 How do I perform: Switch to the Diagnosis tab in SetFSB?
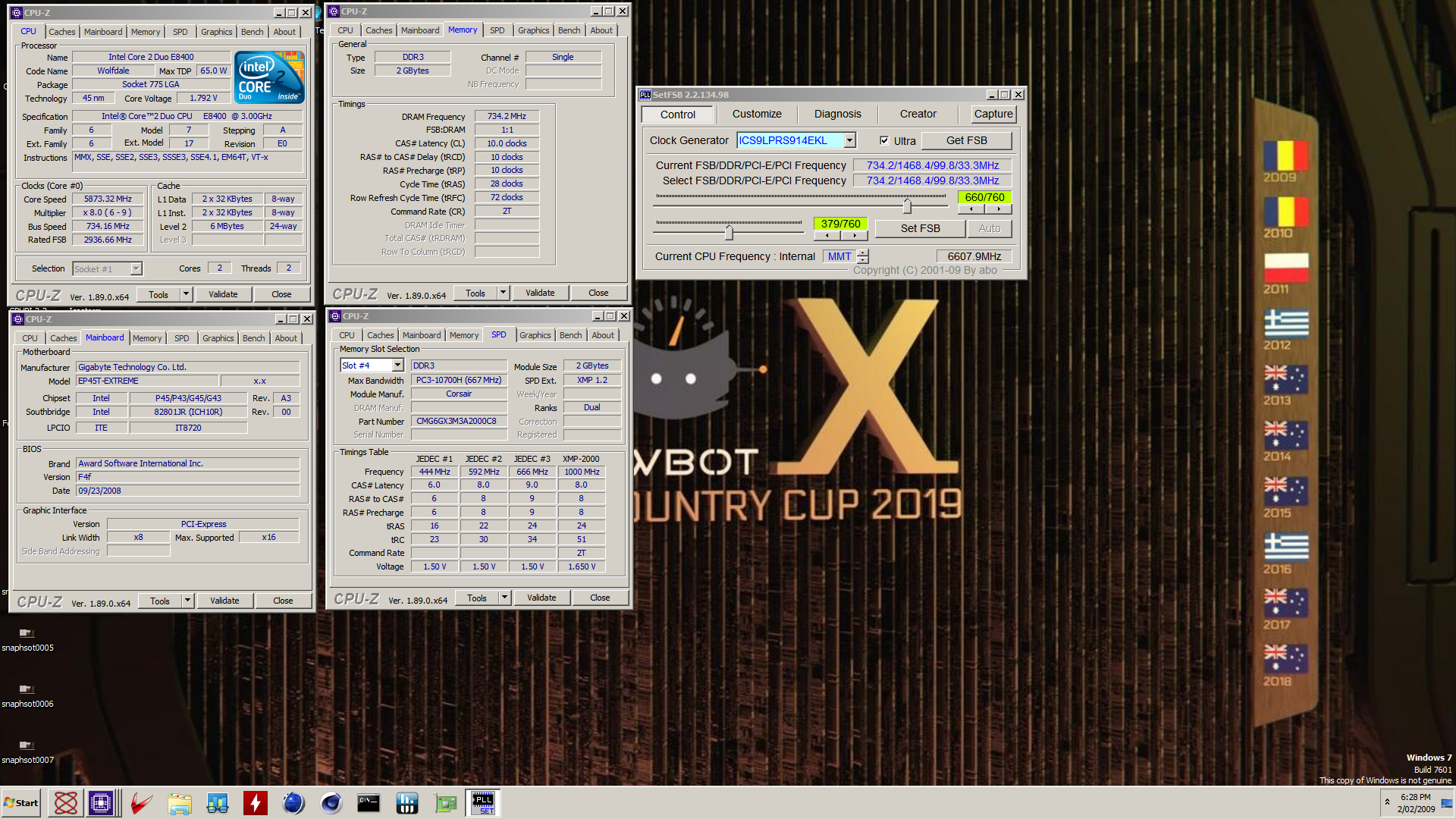pyautogui.click(x=837, y=114)
